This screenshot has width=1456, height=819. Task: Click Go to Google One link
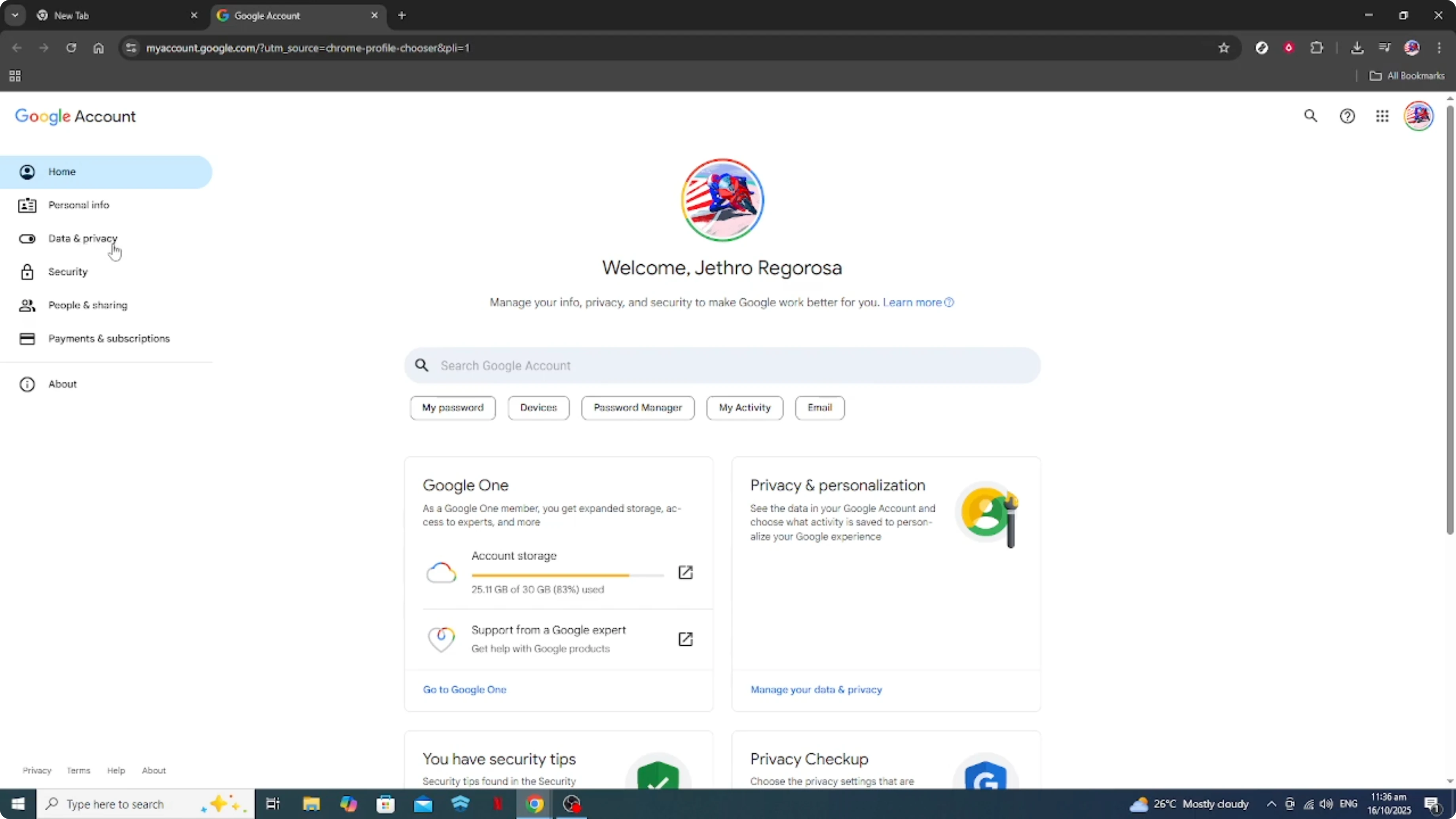click(x=464, y=690)
